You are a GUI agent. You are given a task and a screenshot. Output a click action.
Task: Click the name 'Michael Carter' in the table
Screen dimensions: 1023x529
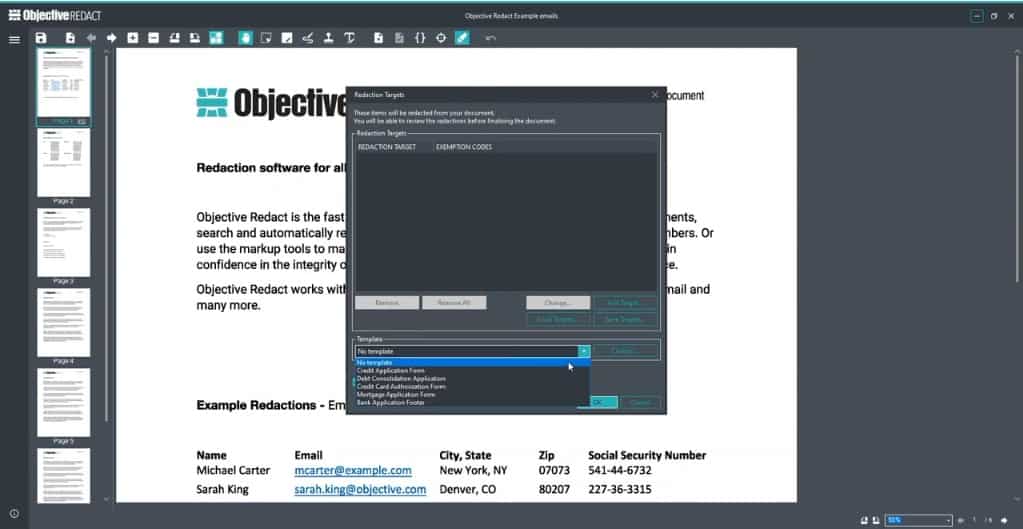tap(233, 470)
